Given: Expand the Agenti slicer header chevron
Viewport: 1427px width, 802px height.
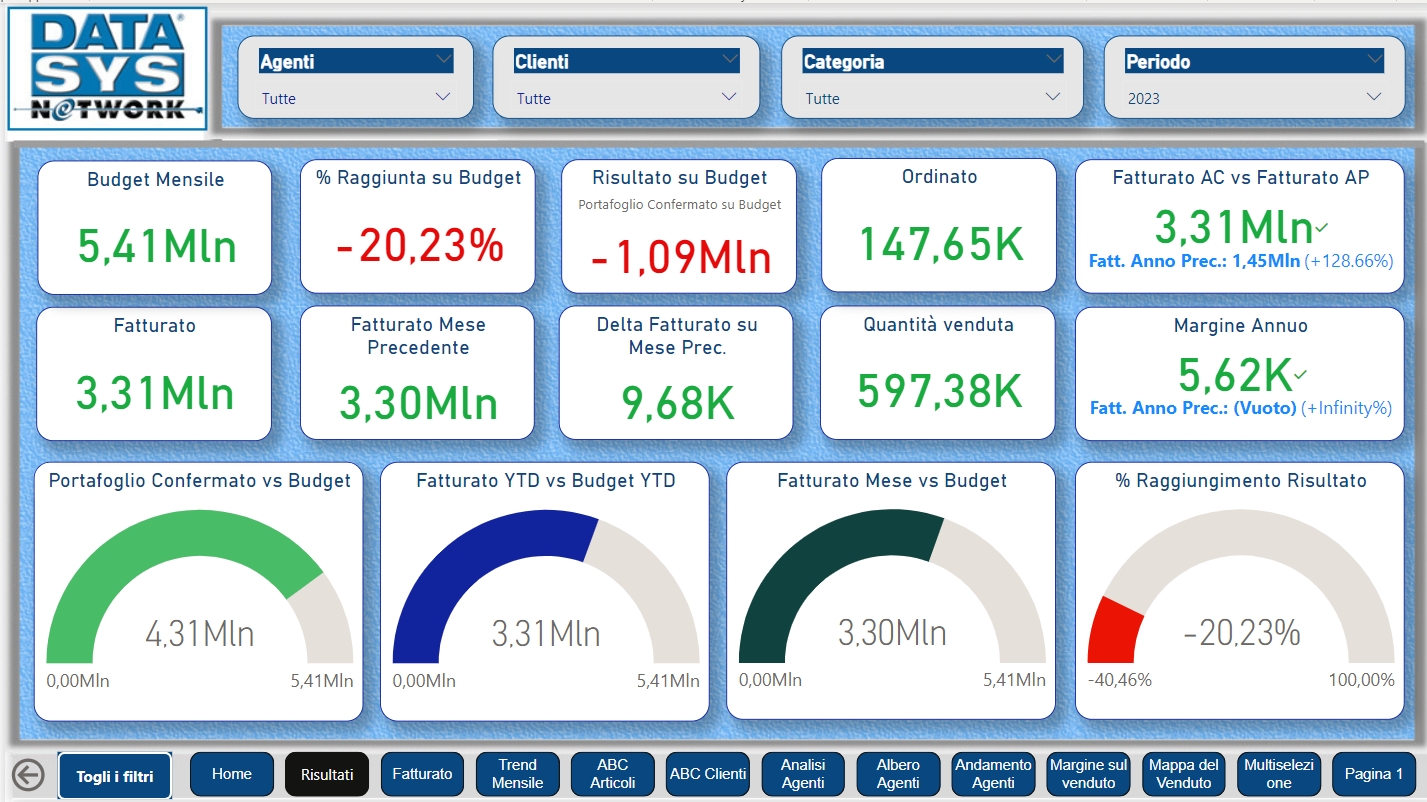Looking at the screenshot, I should (x=444, y=60).
